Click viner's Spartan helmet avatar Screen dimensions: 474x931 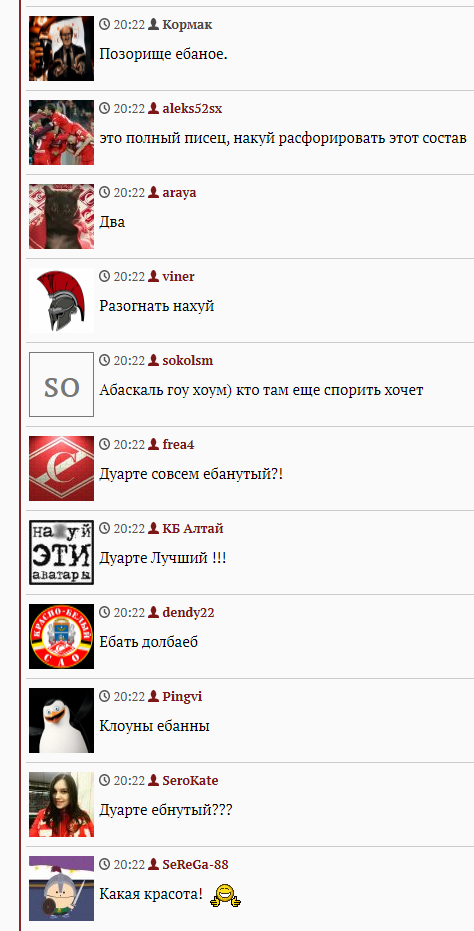[61, 300]
